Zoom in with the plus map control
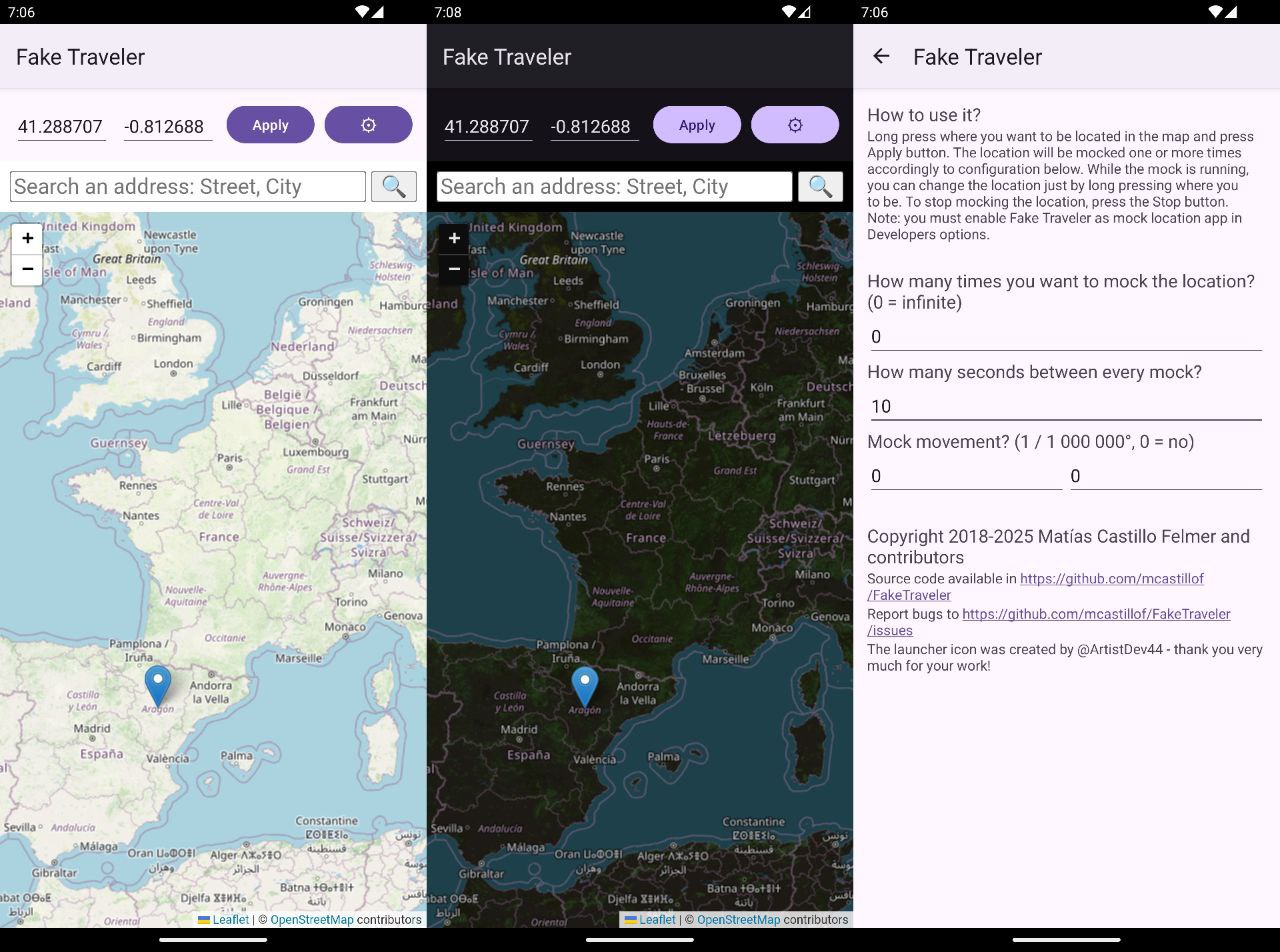1280x952 pixels. click(x=27, y=238)
